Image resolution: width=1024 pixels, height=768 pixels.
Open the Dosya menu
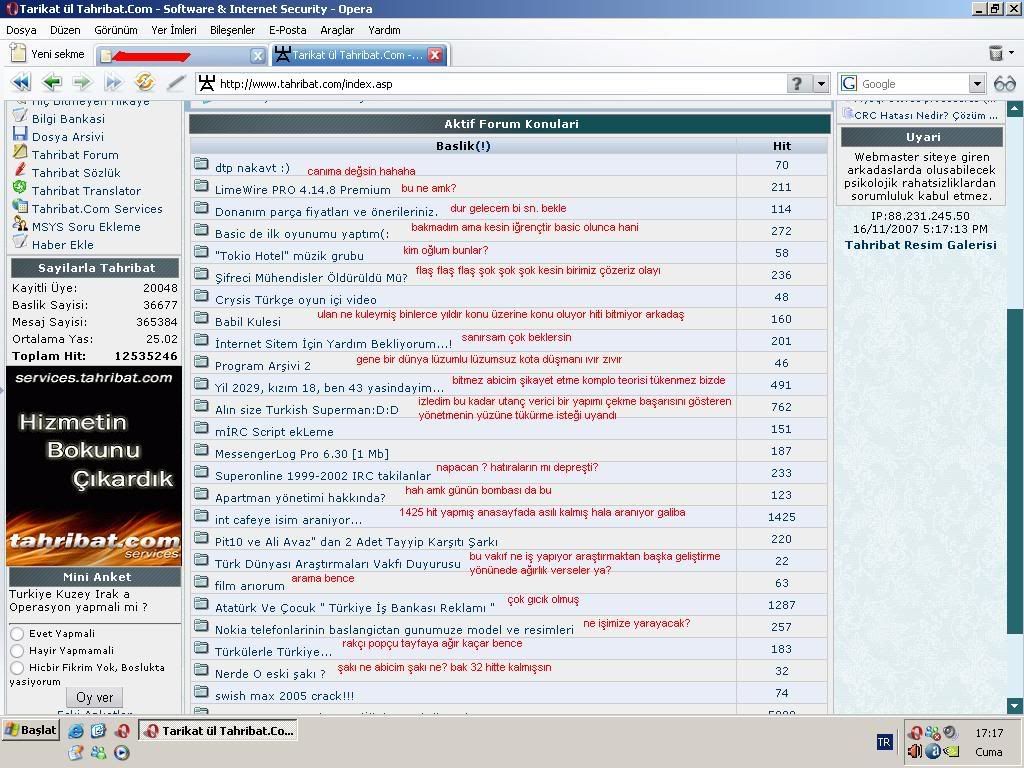(x=22, y=30)
